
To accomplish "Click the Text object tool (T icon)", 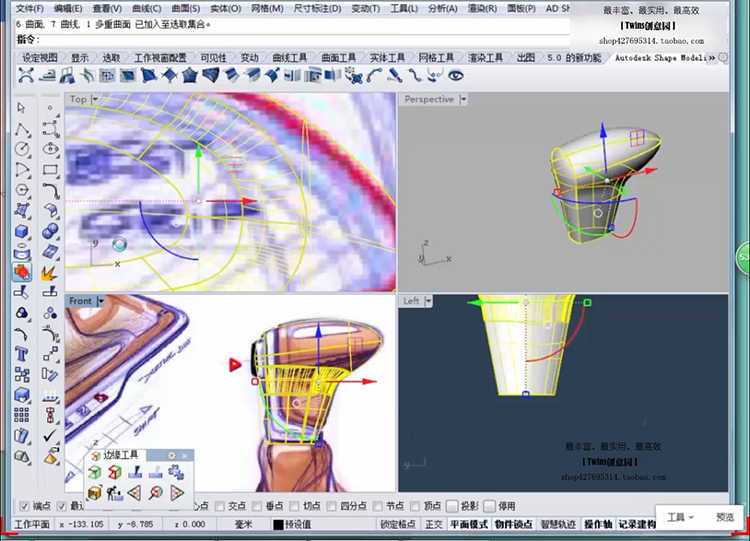I will click(x=22, y=354).
